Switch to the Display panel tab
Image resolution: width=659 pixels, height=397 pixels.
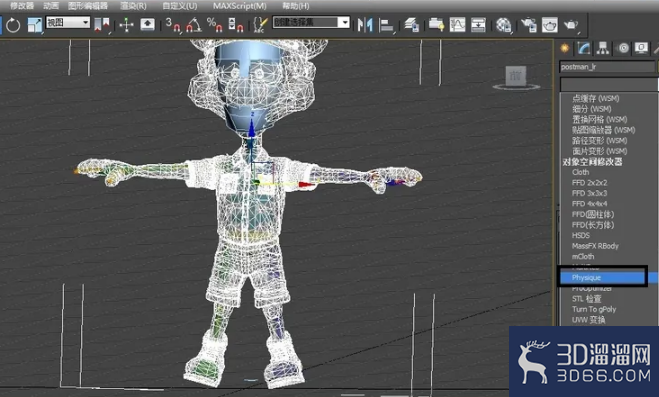pyautogui.click(x=641, y=48)
